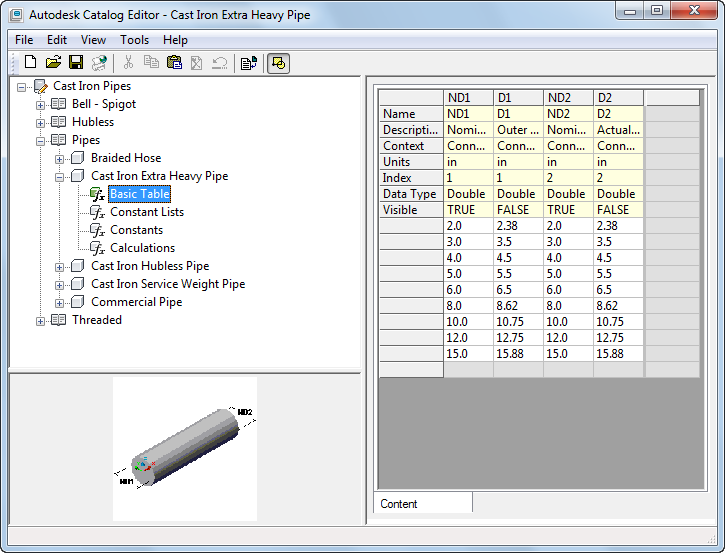The width and height of the screenshot is (725, 553).
Task: Select Cast Iron Service Weight Pipe item
Action: click(x=168, y=284)
